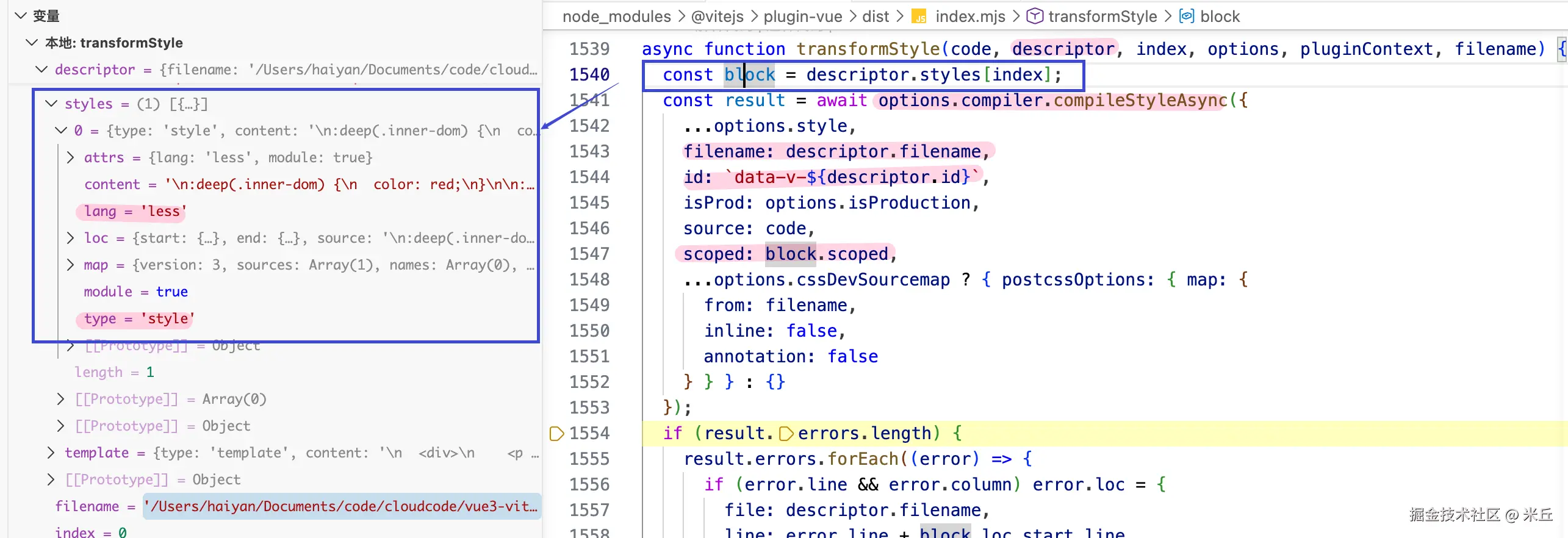Click 'descriptor.filename' in line 1543
1568x538 pixels.
point(883,151)
